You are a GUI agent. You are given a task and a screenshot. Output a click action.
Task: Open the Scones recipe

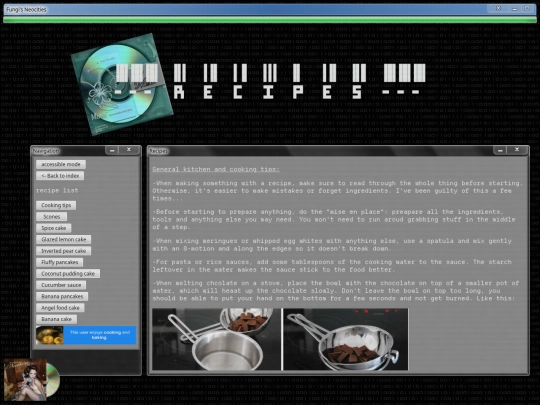pos(52,217)
